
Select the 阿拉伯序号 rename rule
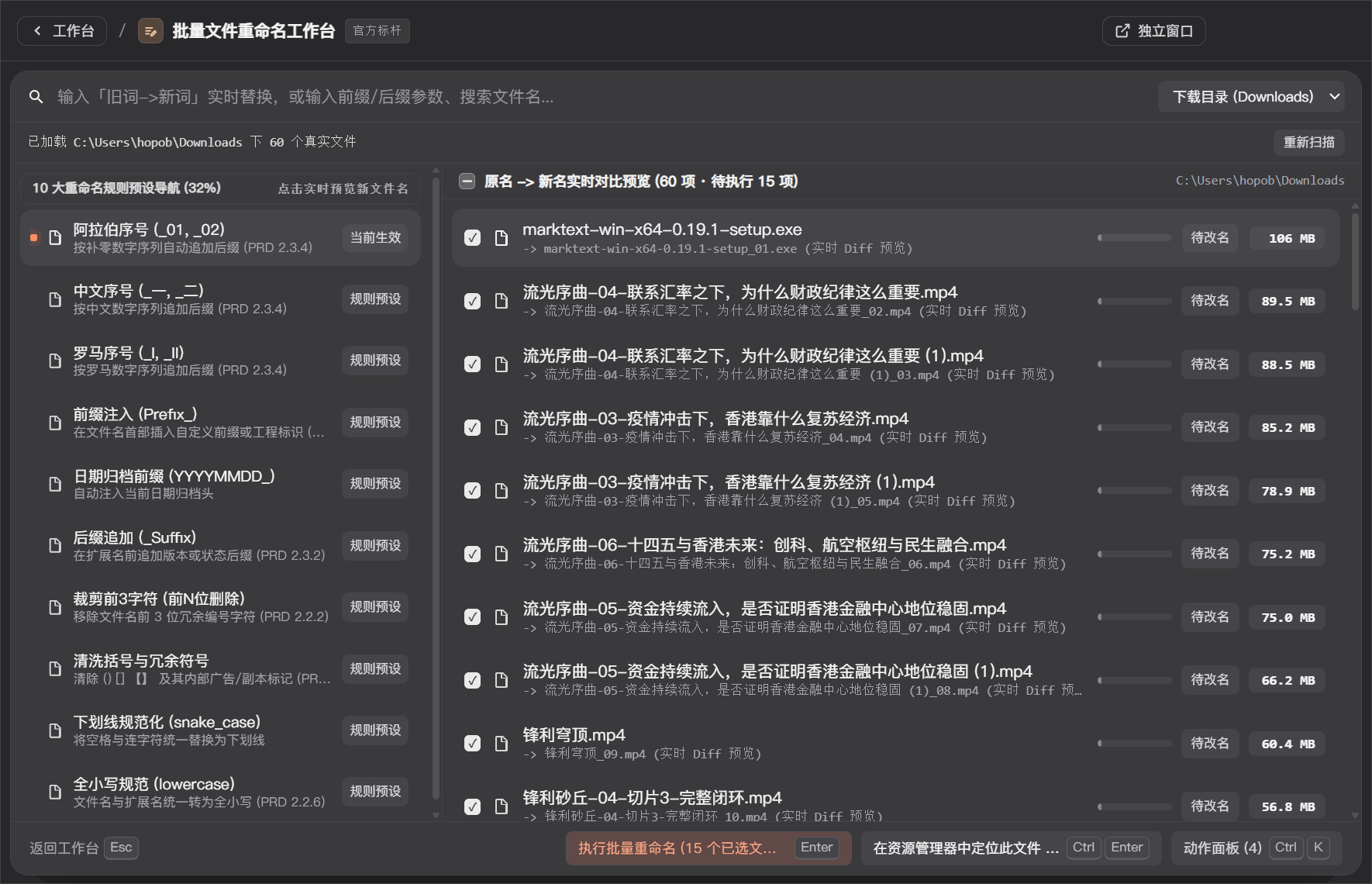click(220, 238)
